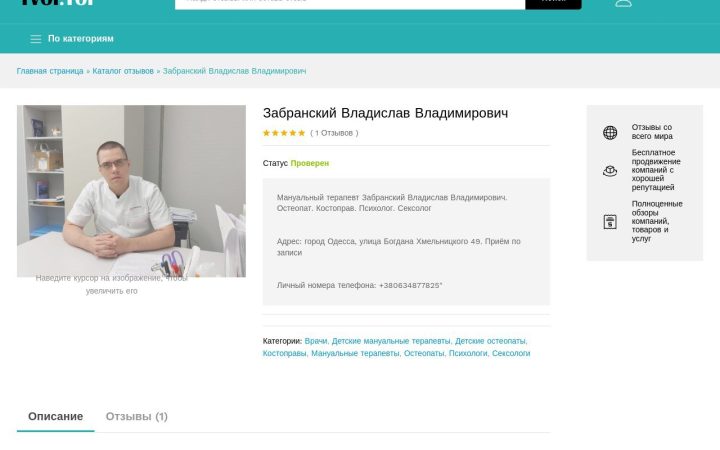This screenshot has width=720, height=450.
Task: Click the user account icon in header
Action: (623, 3)
